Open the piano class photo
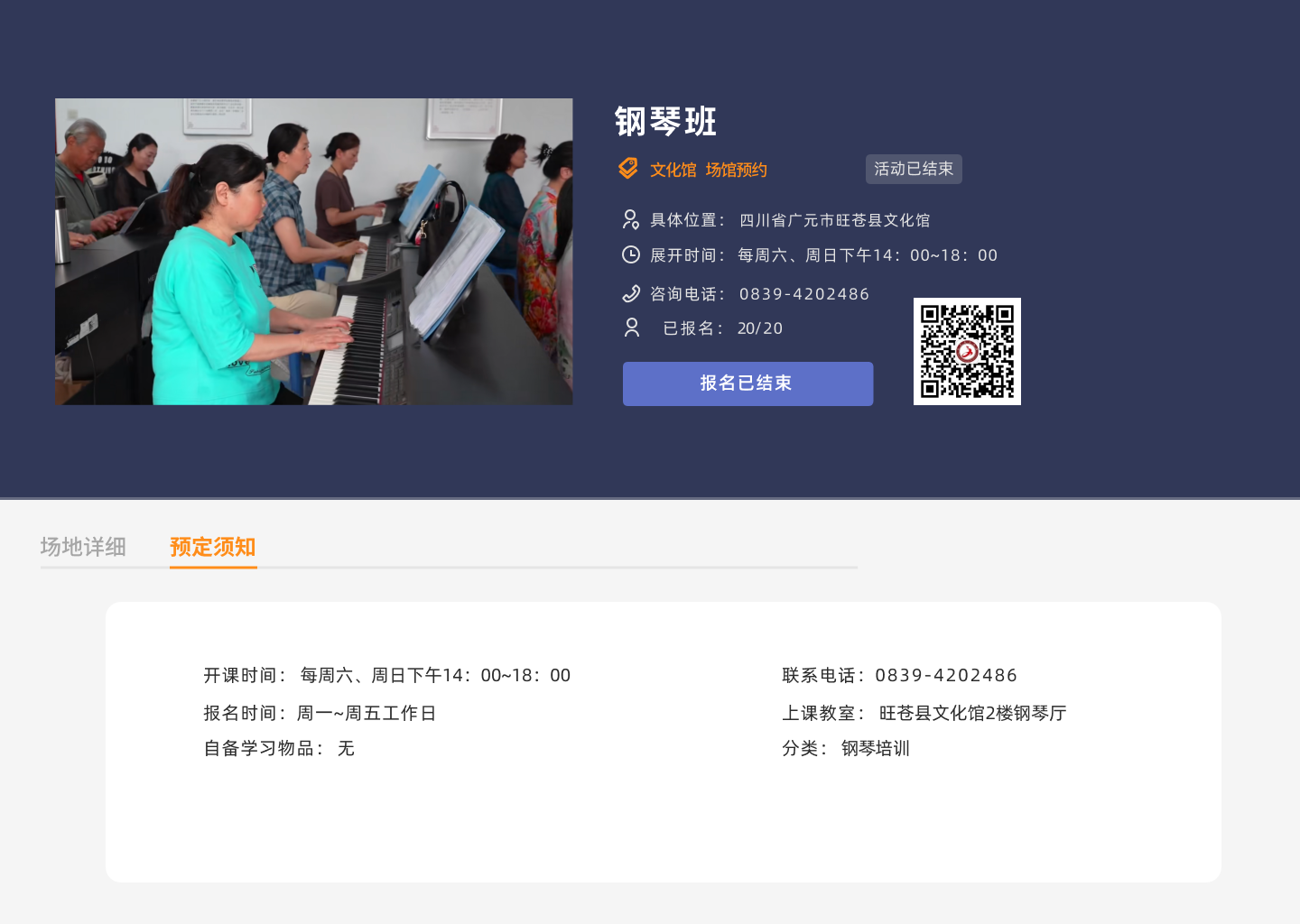The image size is (1300, 924). point(314,252)
